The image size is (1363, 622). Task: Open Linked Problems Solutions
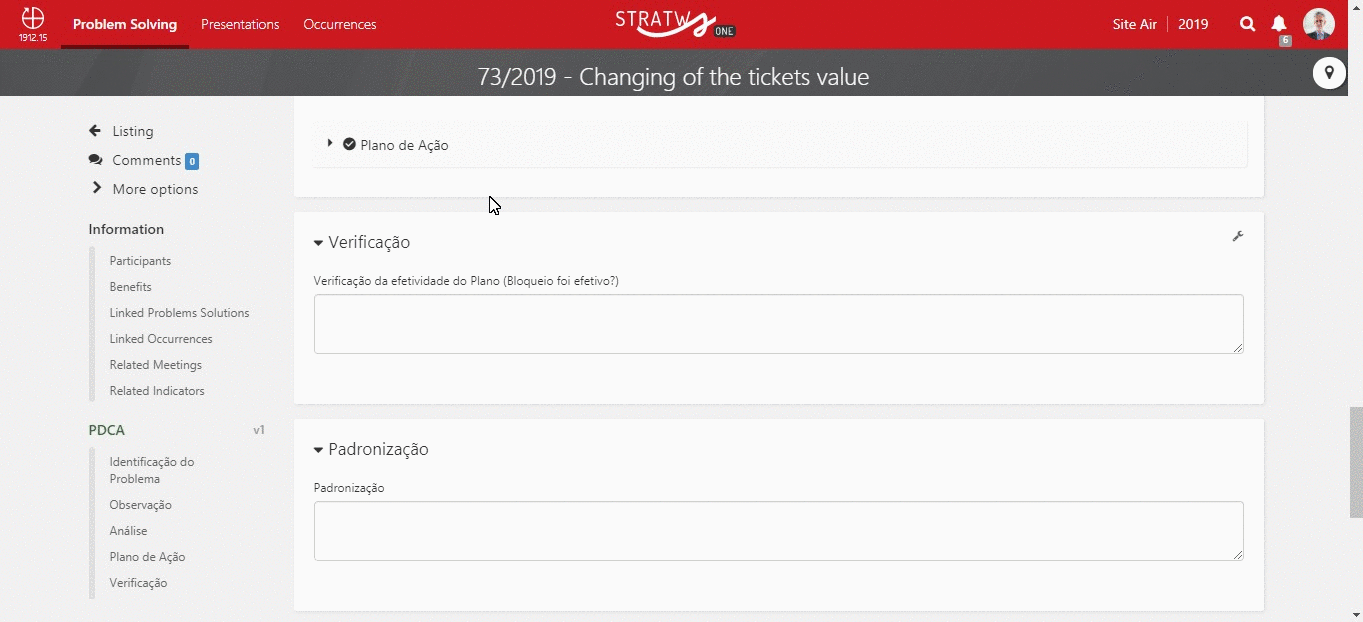[x=179, y=313]
